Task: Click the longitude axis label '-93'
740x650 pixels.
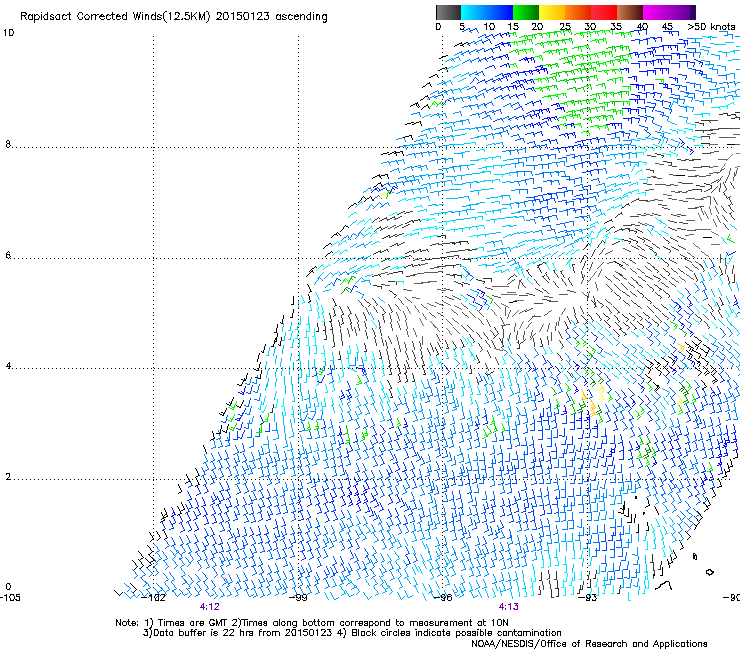Action: point(587,598)
